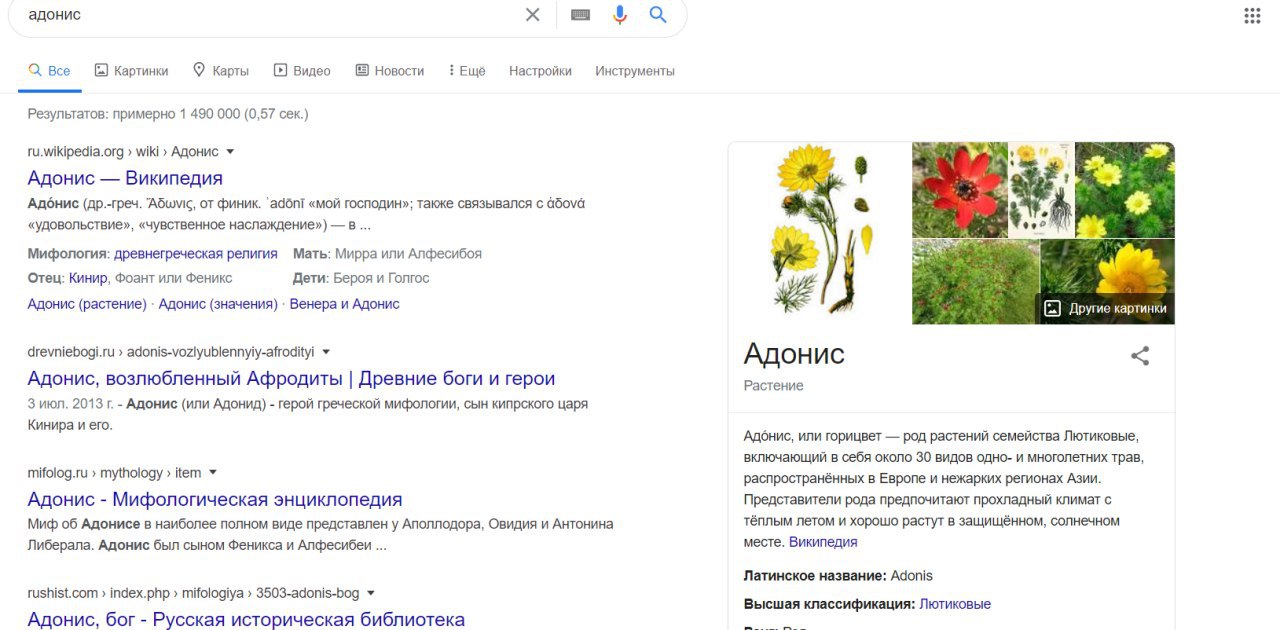Image resolution: width=1280 pixels, height=630 pixels.
Task: Open the Google apps grid icon
Action: click(1252, 15)
